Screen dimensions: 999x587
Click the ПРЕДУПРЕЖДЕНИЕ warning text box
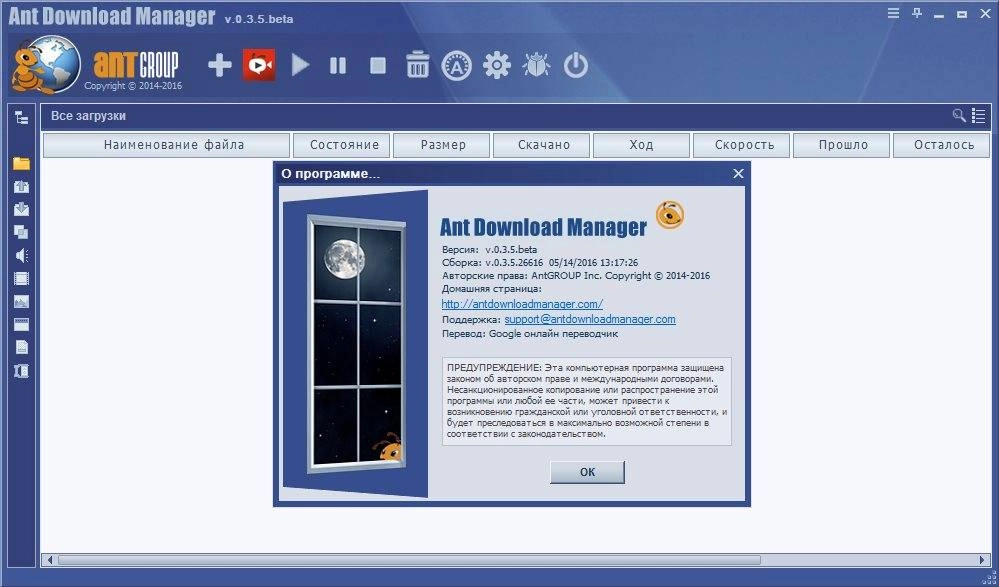[587, 401]
